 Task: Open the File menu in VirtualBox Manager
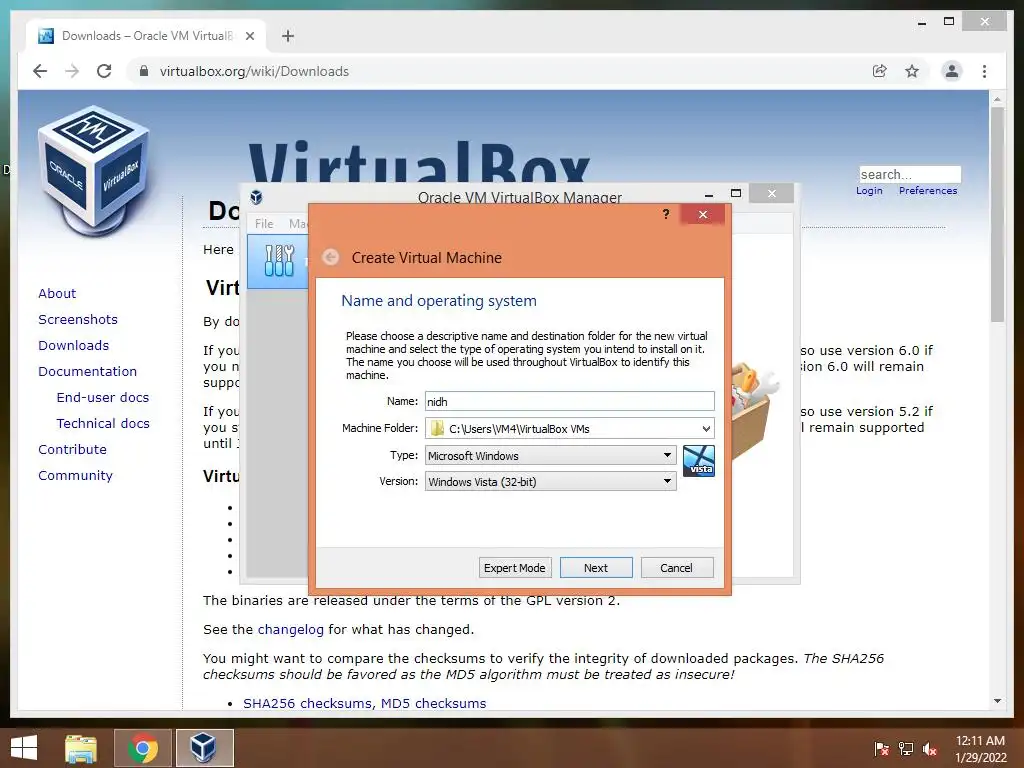tap(264, 223)
